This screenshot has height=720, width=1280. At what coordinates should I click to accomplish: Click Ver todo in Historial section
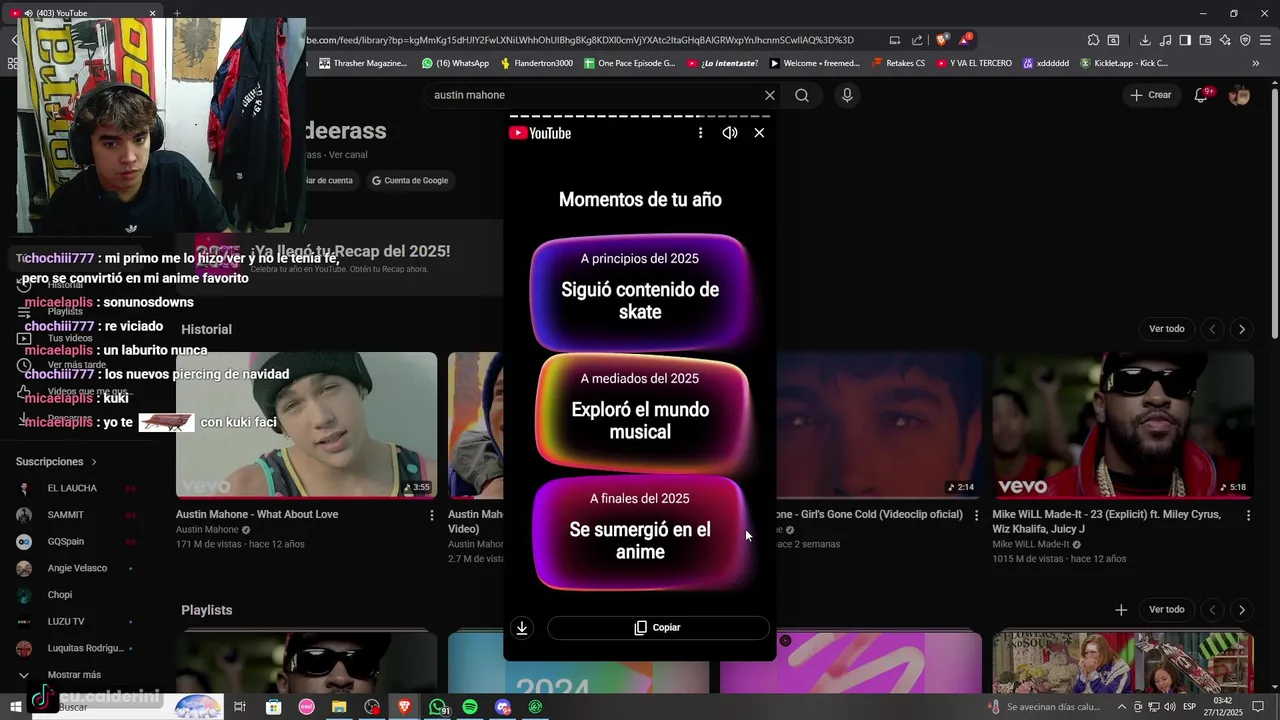click(1166, 329)
